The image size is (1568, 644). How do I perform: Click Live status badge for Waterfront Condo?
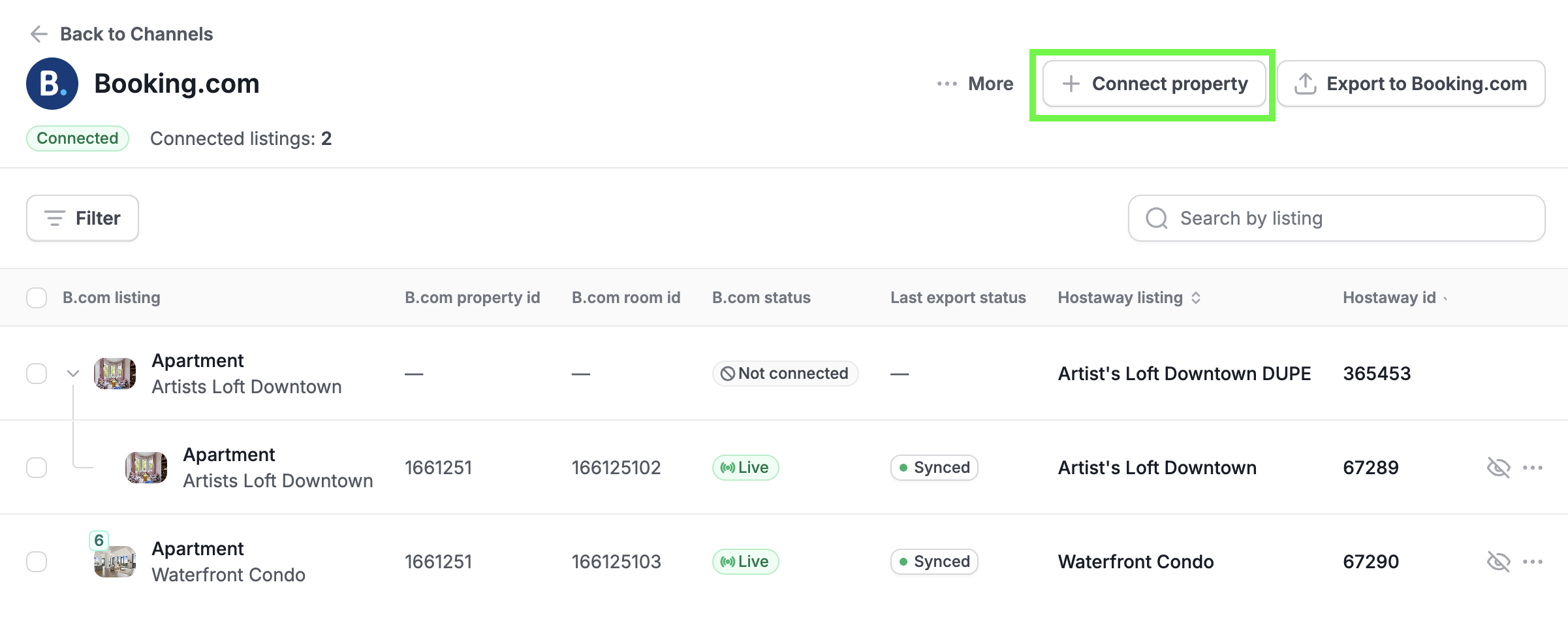click(745, 562)
